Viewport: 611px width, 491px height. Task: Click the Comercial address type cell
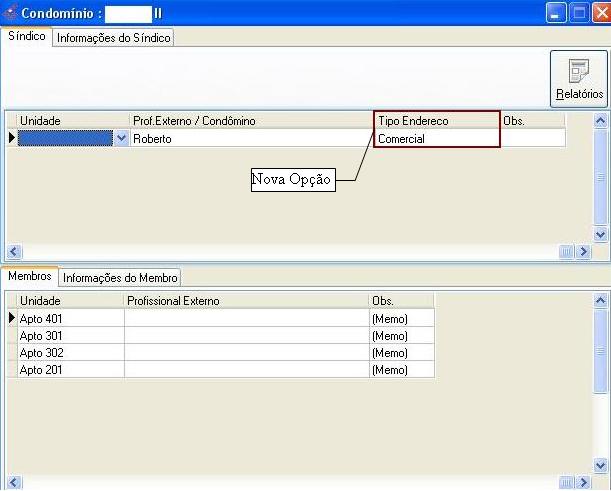(437, 139)
